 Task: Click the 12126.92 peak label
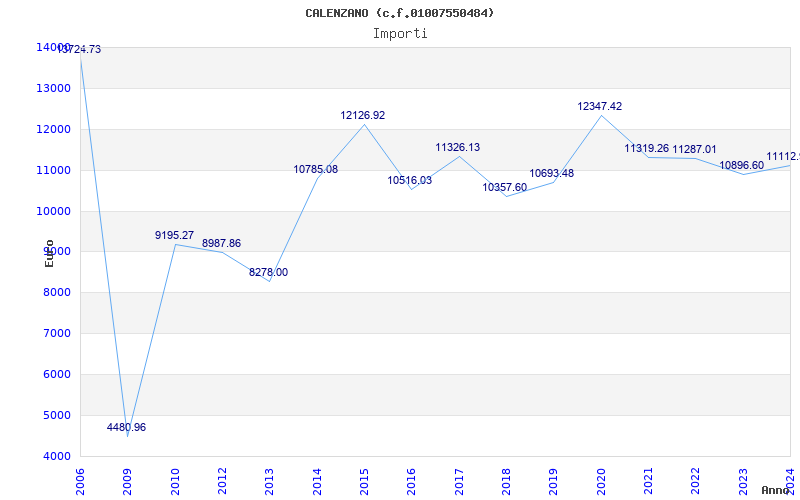coord(362,115)
